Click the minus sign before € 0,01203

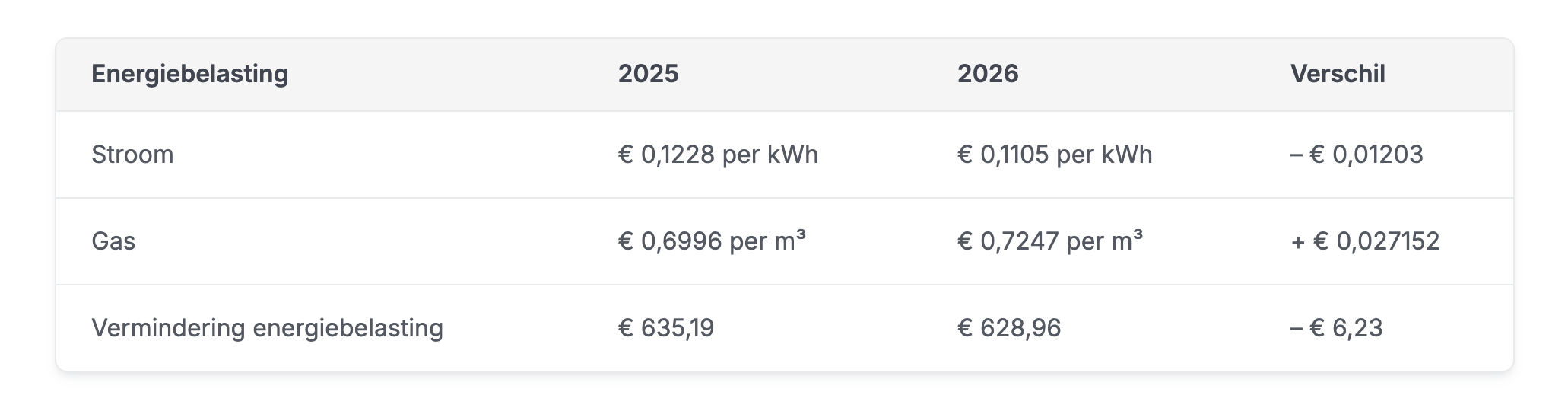1296,155
